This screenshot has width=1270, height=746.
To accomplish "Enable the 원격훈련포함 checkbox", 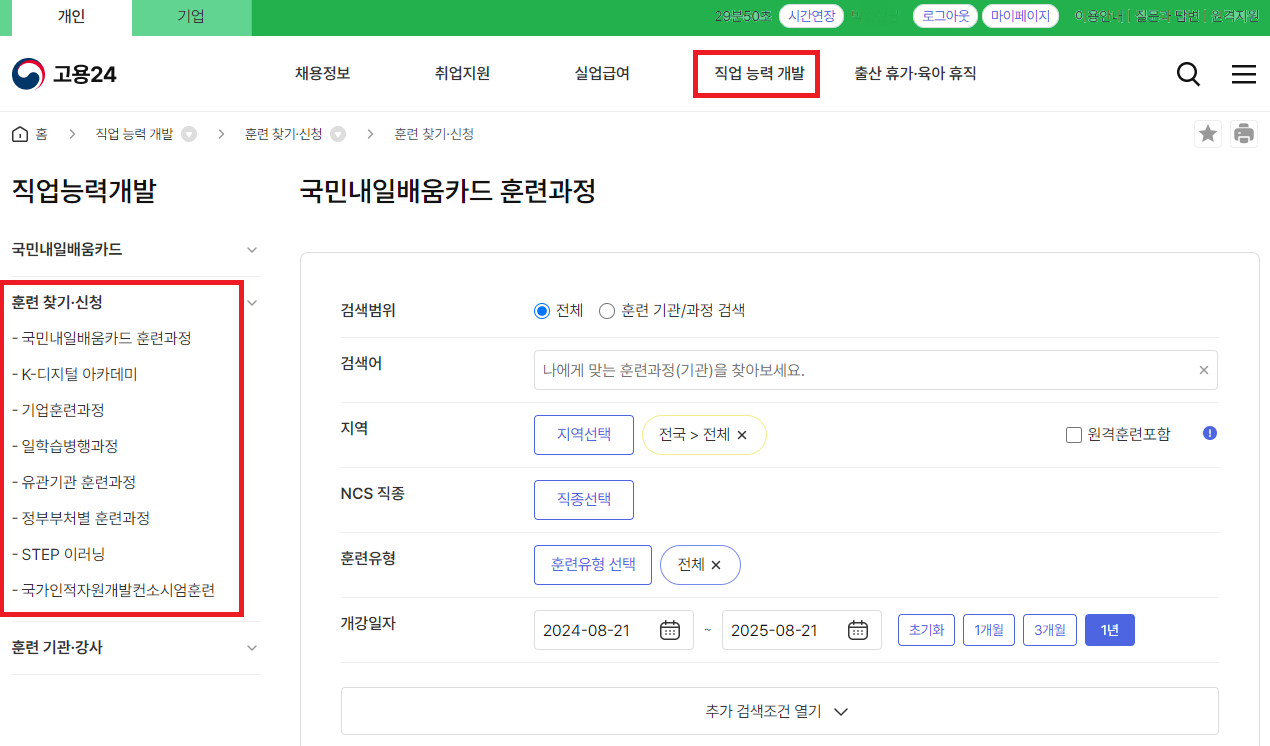I will [x=1074, y=434].
